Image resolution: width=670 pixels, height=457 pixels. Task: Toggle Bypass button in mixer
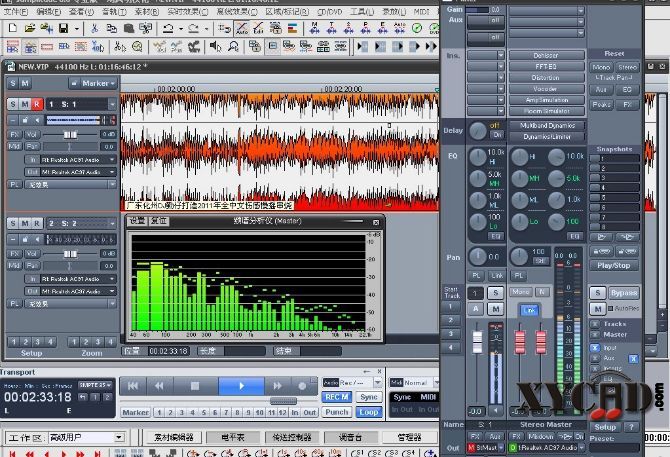624,293
